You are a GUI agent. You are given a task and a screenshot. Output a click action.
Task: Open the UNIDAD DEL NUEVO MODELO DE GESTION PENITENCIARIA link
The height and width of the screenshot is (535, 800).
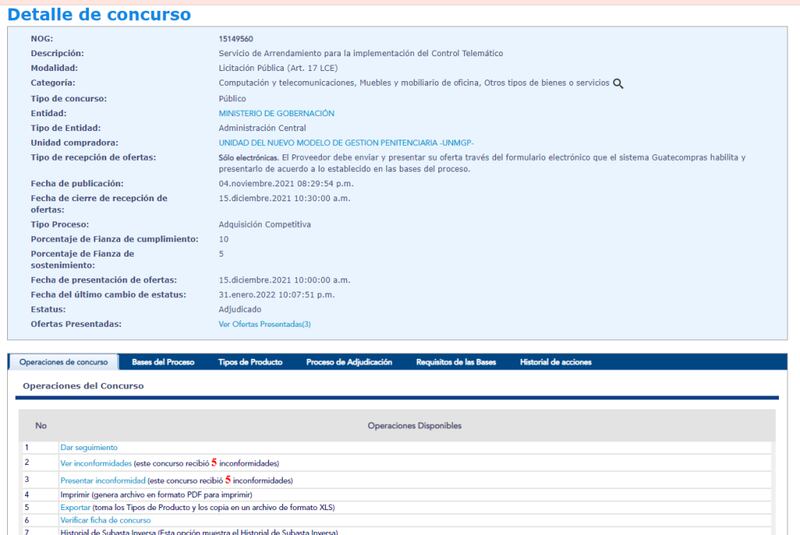tap(345, 143)
